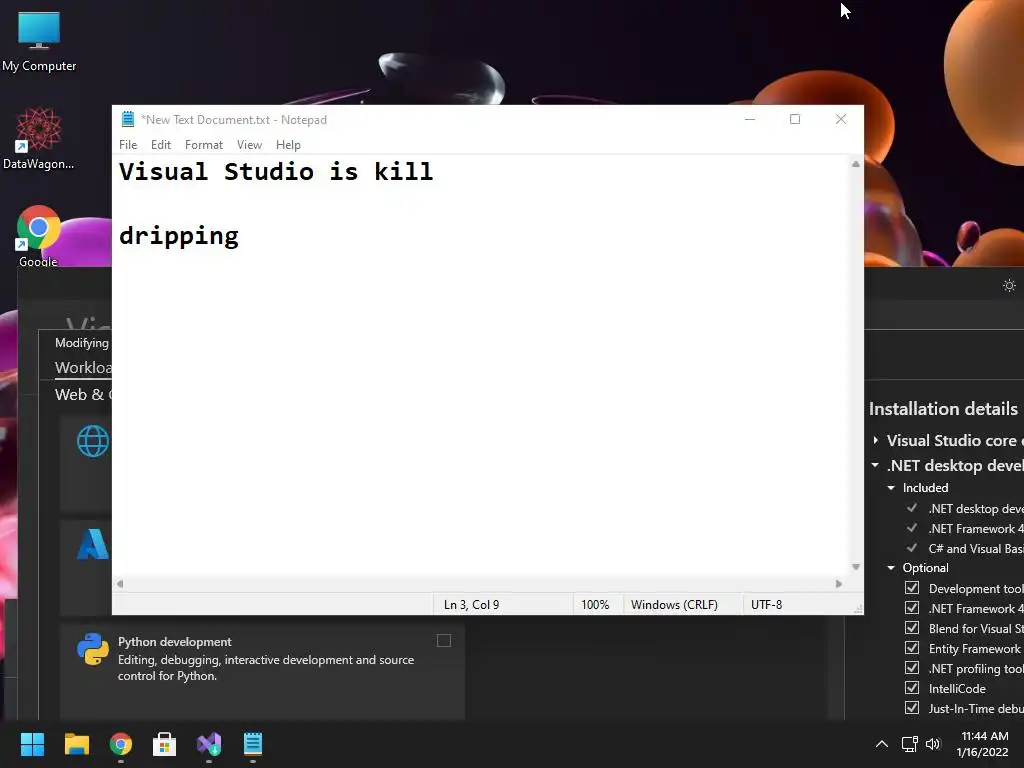Switch to Visual Studio Installer in taskbar

pyautogui.click(x=209, y=744)
